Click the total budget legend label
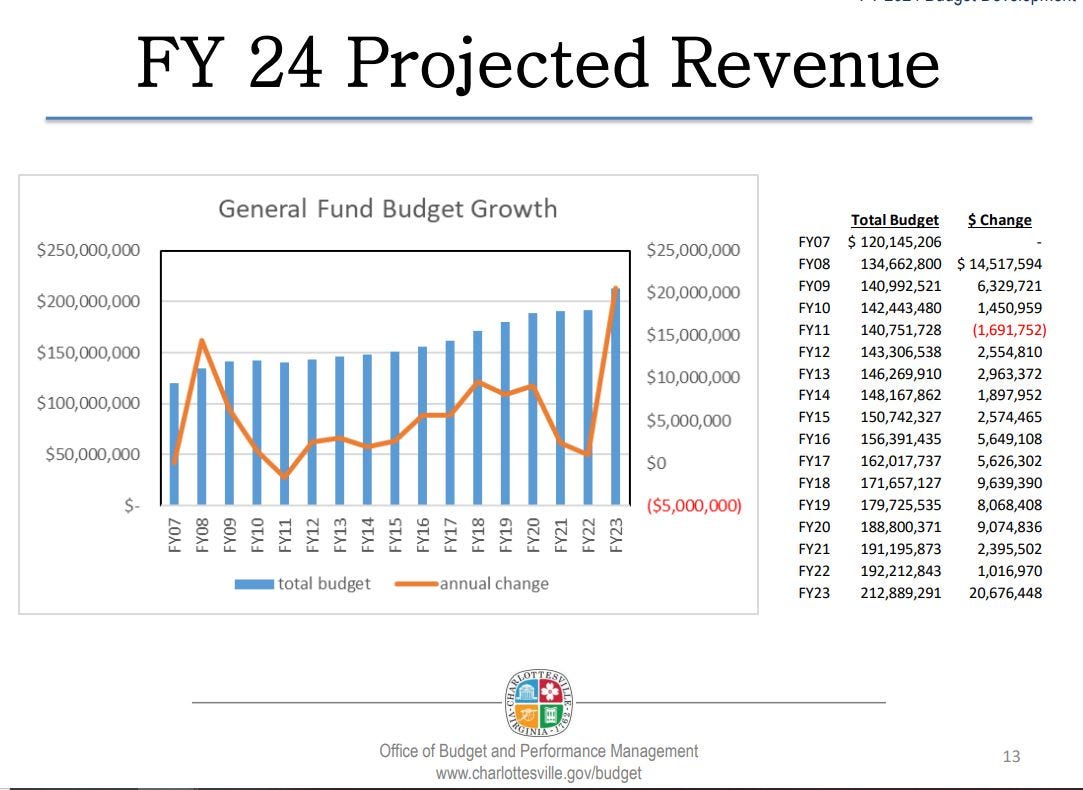 coord(324,584)
